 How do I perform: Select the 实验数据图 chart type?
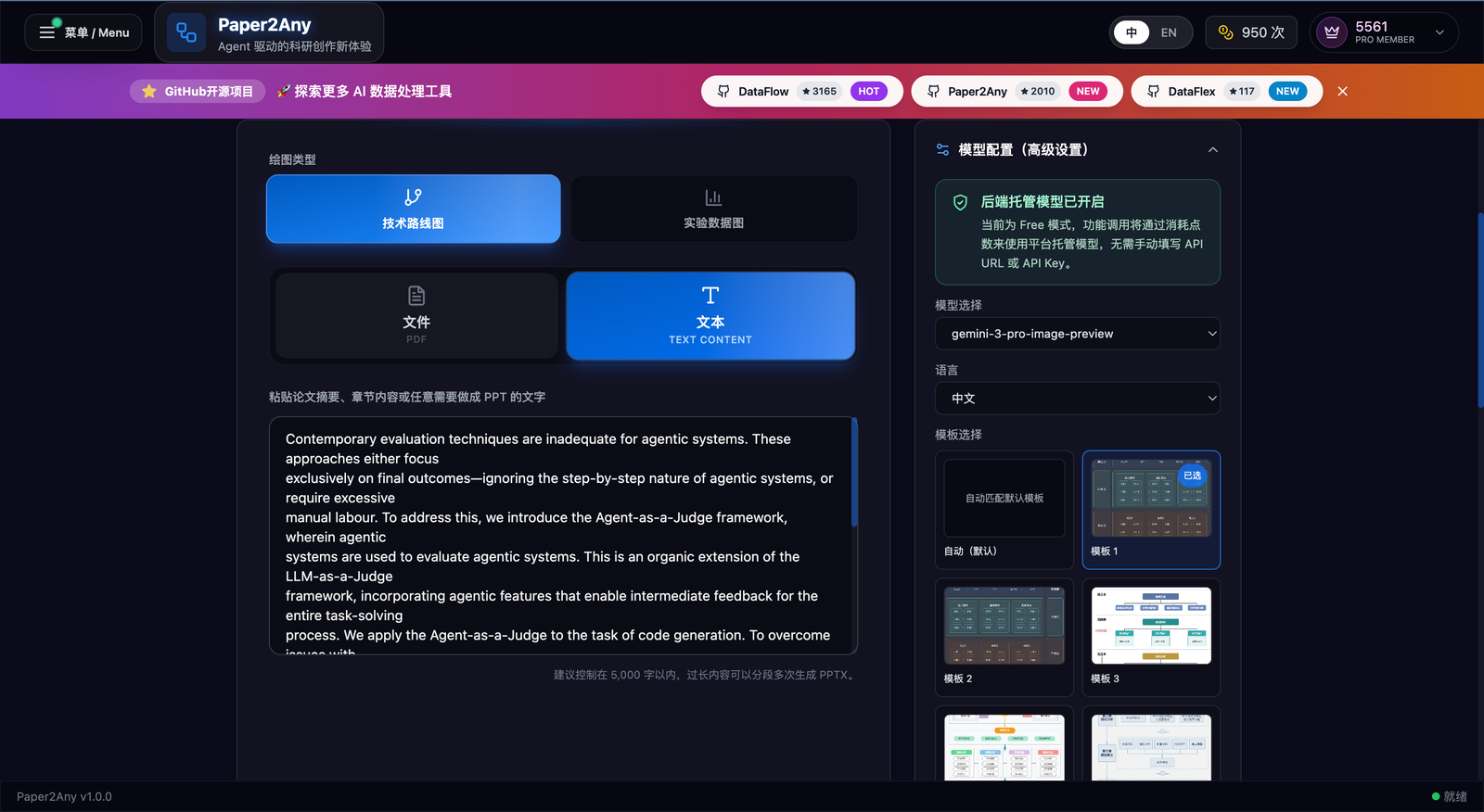(x=713, y=209)
